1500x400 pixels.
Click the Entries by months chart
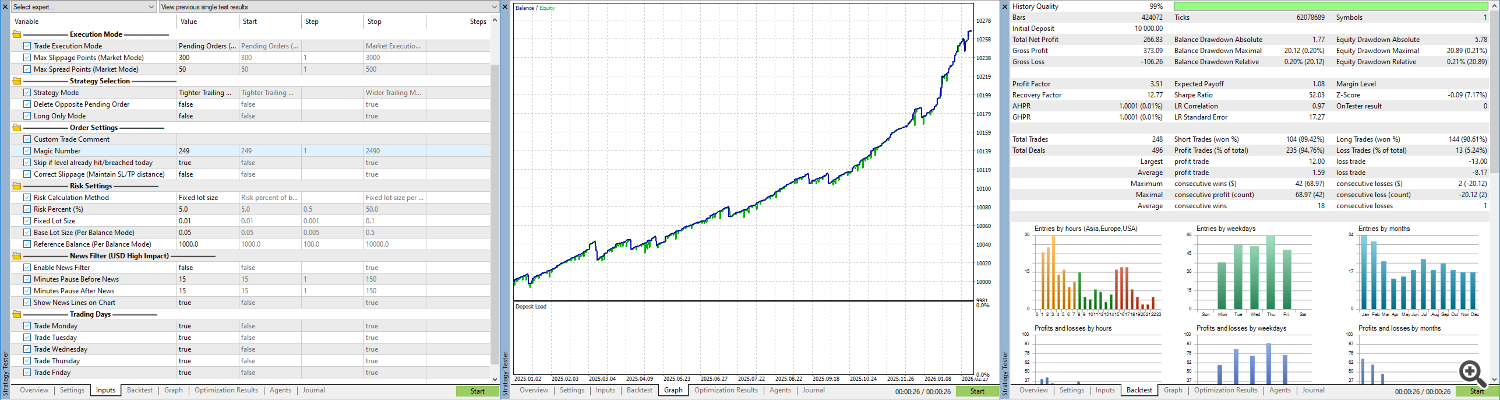pos(1417,270)
